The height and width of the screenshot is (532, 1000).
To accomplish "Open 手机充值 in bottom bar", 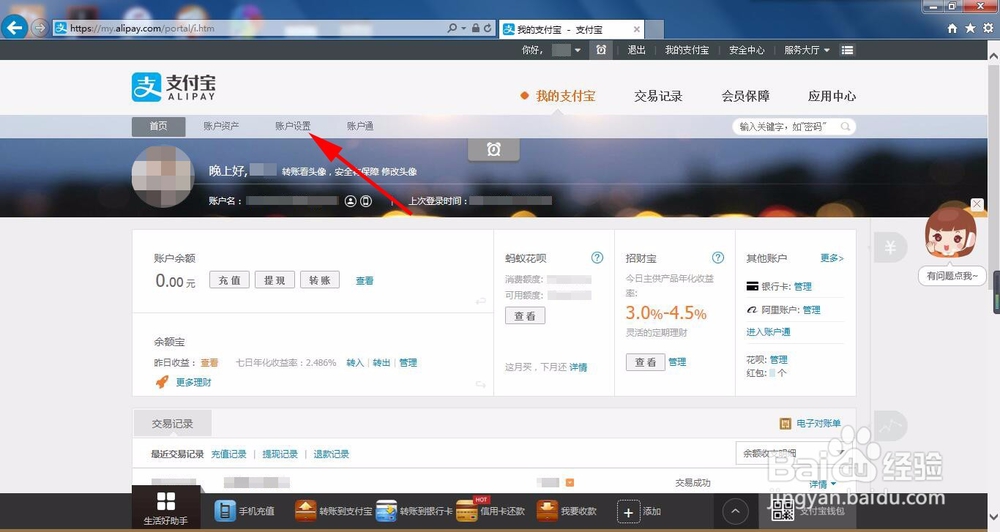I will [x=245, y=511].
